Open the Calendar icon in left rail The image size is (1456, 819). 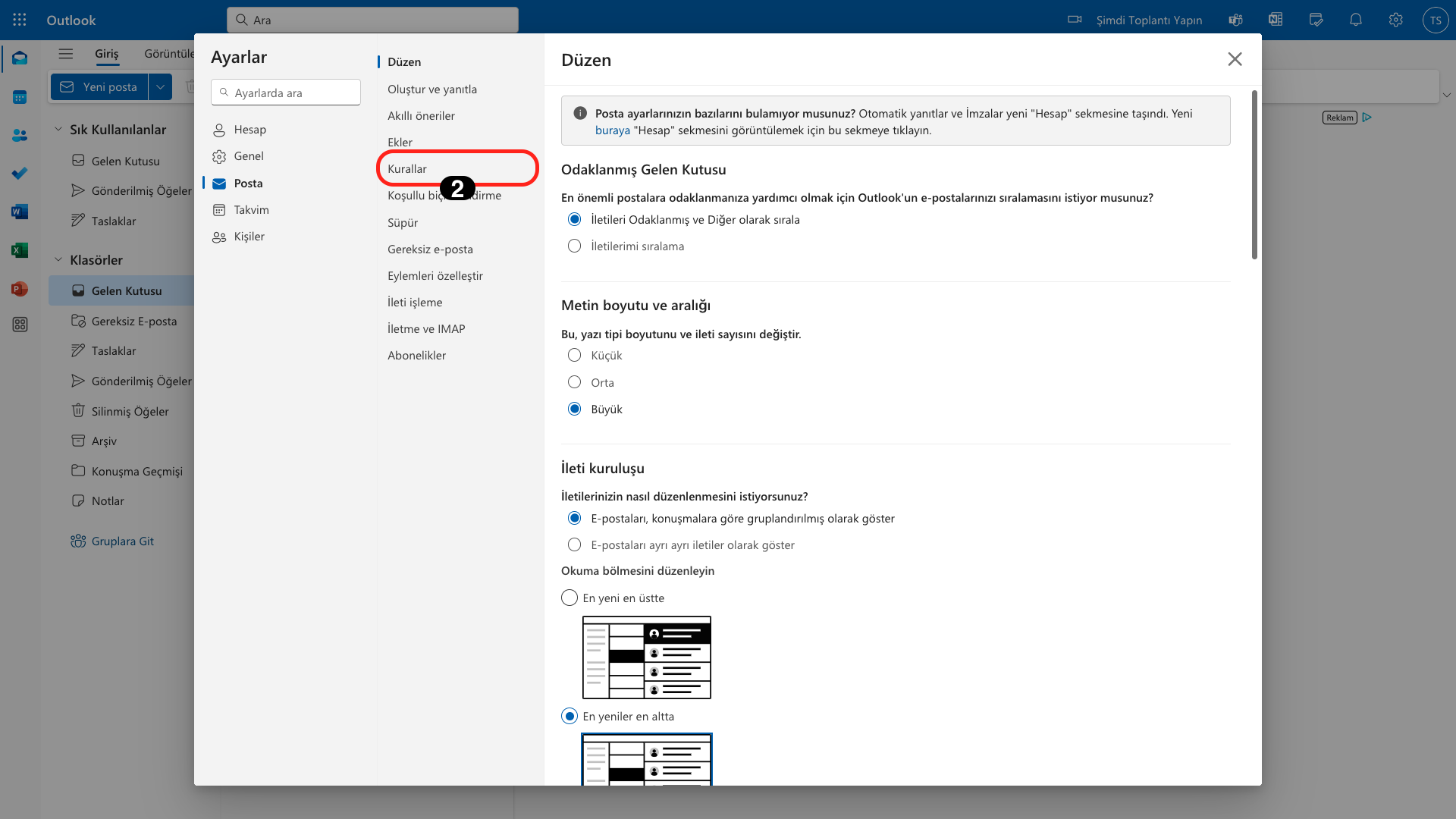click(x=20, y=97)
